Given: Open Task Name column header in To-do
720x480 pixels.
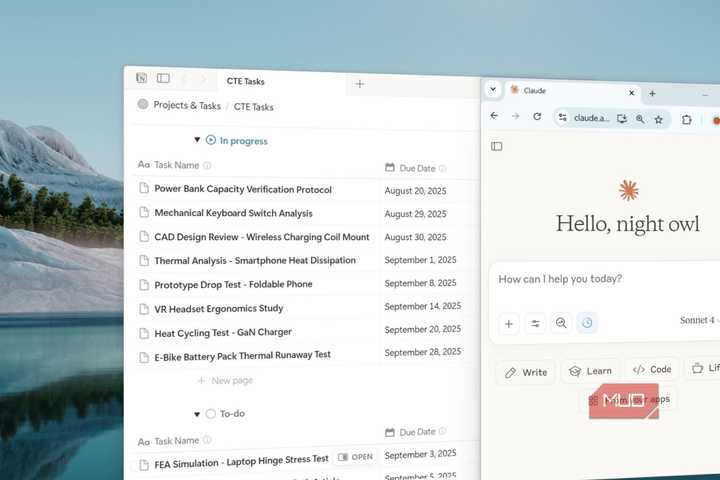Looking at the screenshot, I should click(176, 441).
